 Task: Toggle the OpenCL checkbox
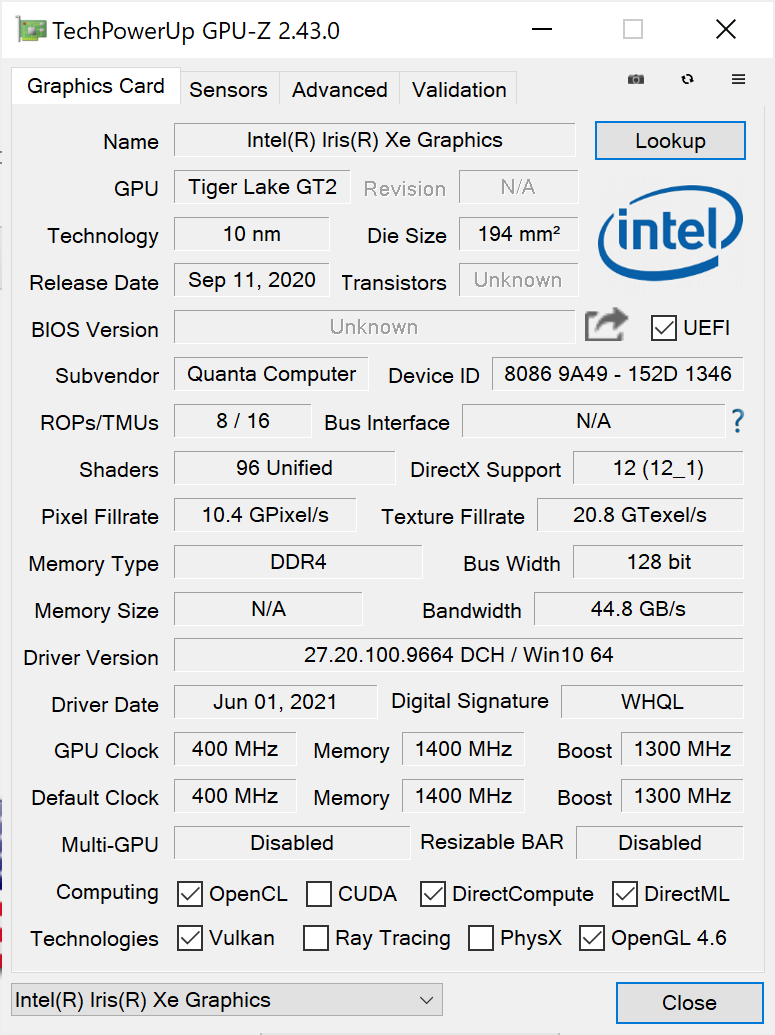pos(190,893)
